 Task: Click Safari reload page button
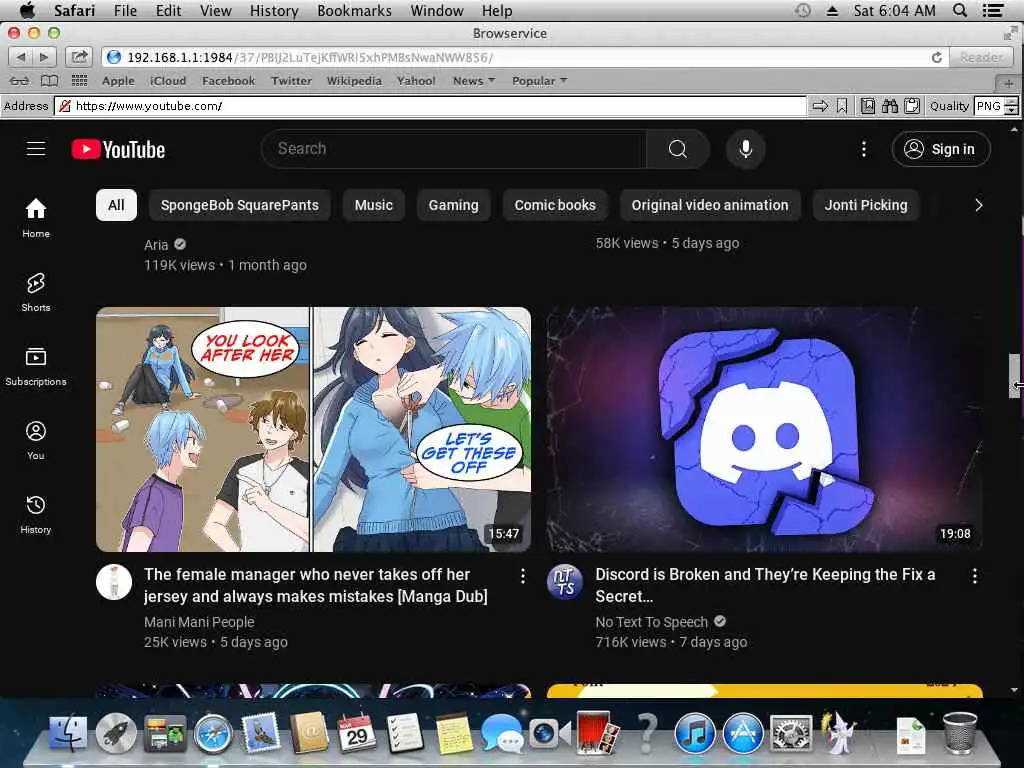tap(936, 57)
